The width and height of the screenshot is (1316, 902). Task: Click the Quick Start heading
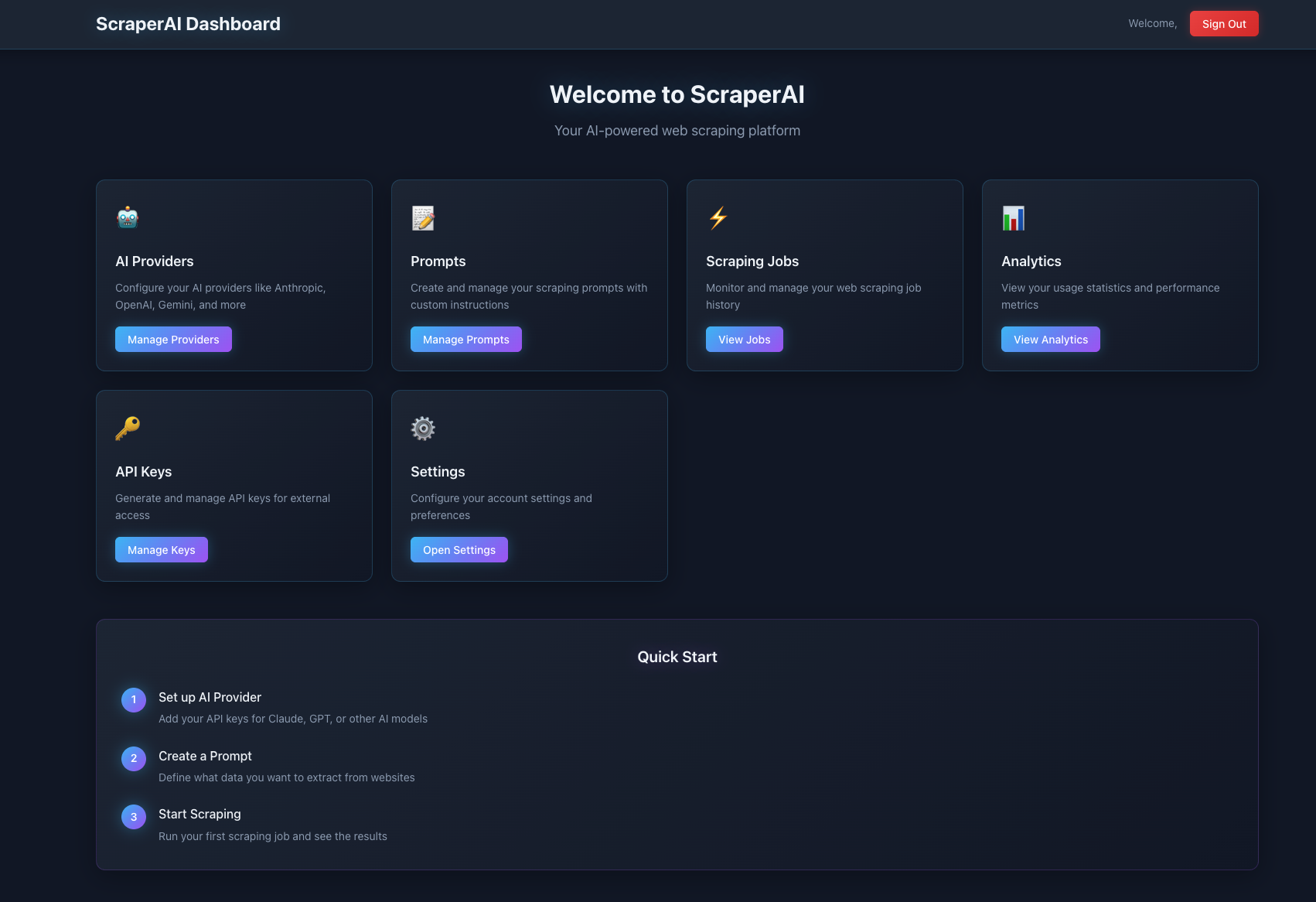[677, 656]
